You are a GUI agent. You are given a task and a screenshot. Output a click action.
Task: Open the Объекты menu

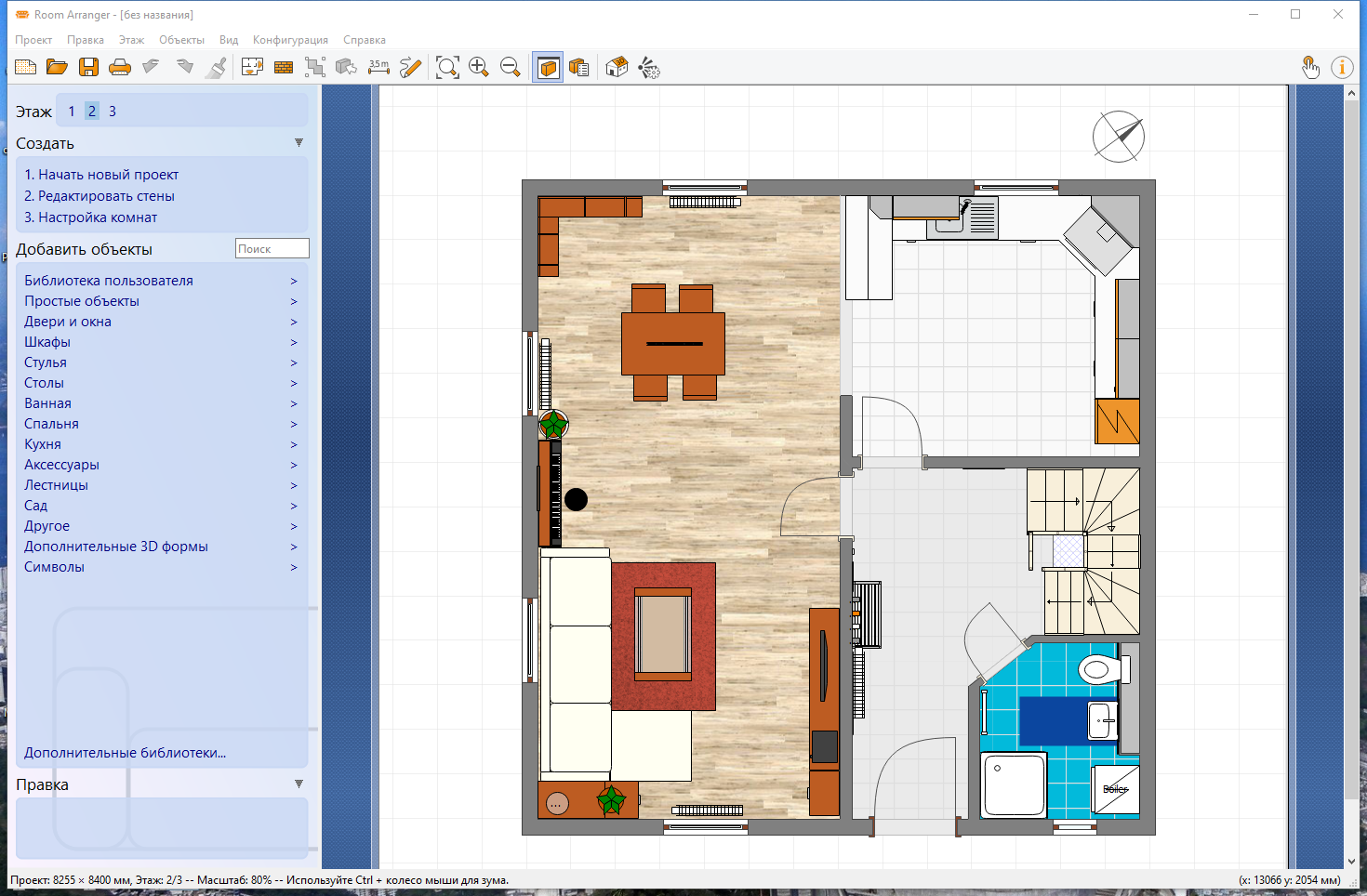(x=181, y=40)
